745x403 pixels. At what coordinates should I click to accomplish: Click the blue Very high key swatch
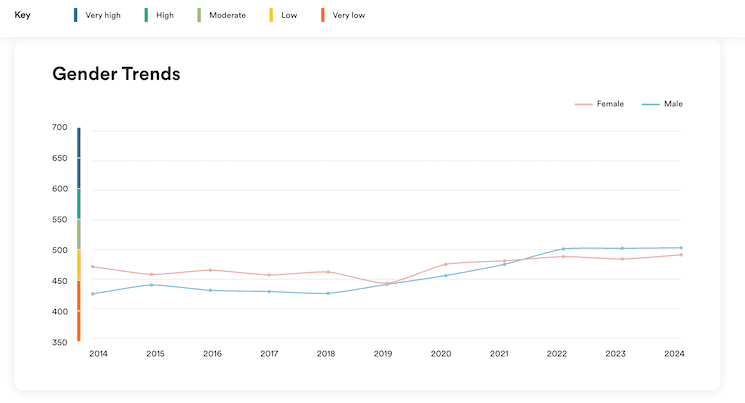76,15
